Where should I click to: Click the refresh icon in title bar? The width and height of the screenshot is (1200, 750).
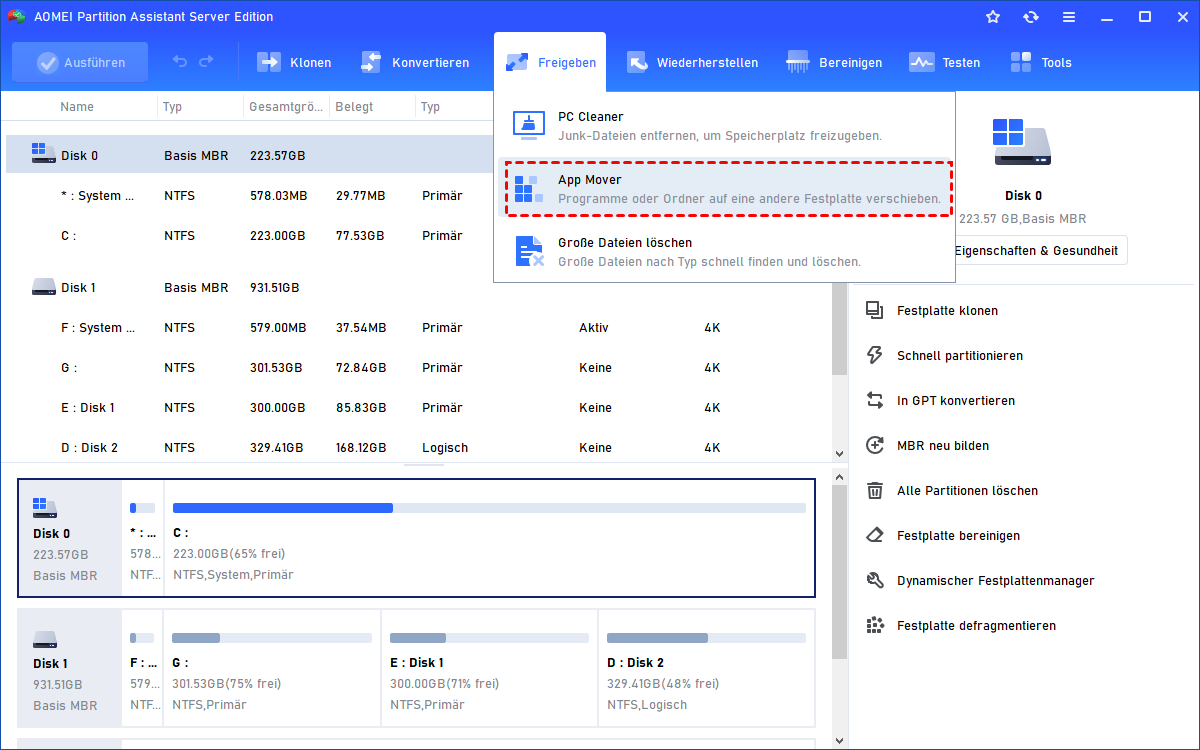pyautogui.click(x=1031, y=17)
